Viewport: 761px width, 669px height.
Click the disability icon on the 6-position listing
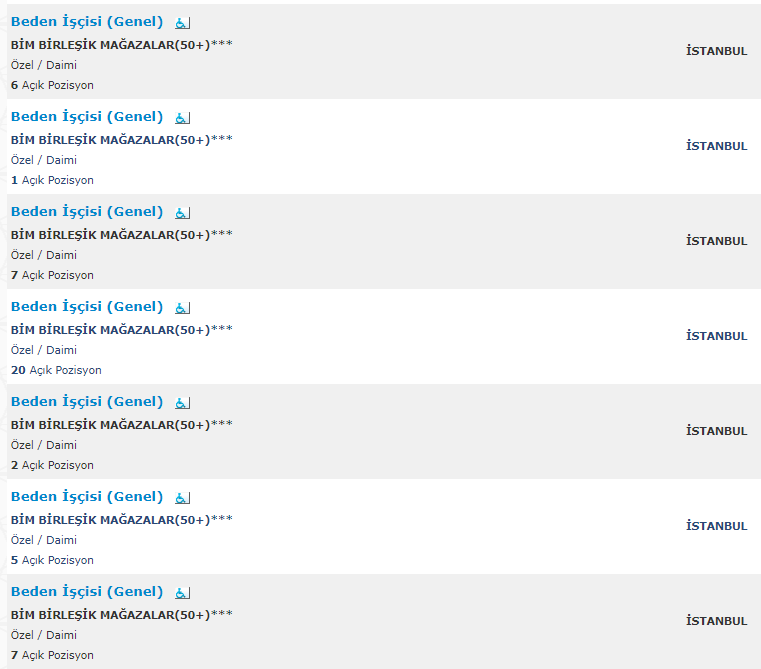[182, 23]
